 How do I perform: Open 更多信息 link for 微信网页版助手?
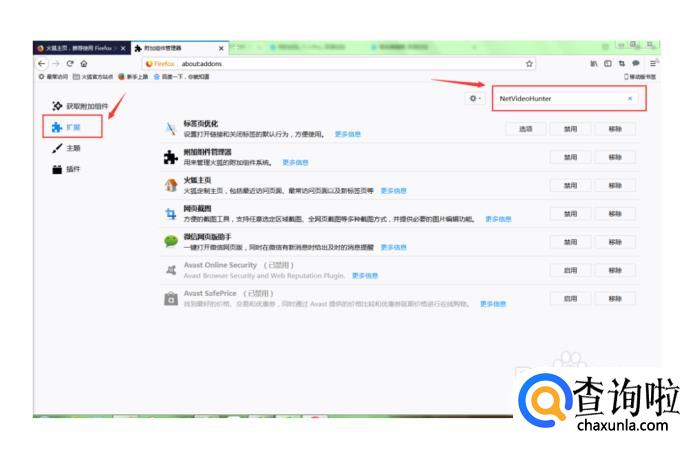tap(394, 247)
